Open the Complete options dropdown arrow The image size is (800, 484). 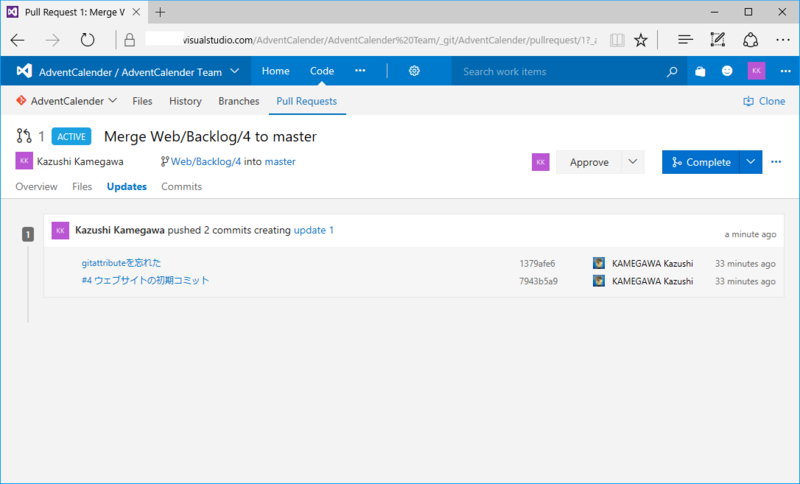pos(751,162)
